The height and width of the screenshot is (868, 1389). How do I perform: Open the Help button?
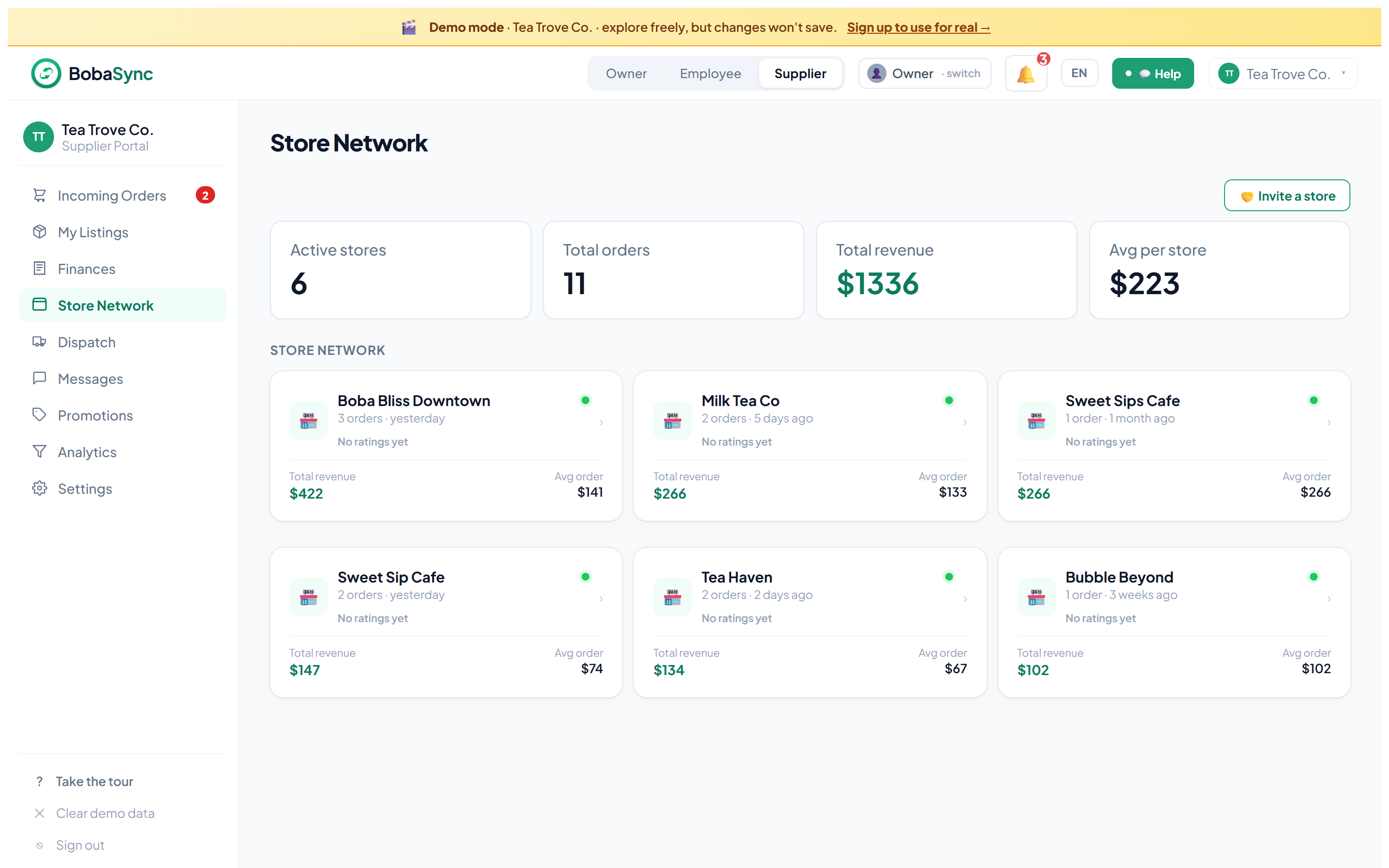1153,73
